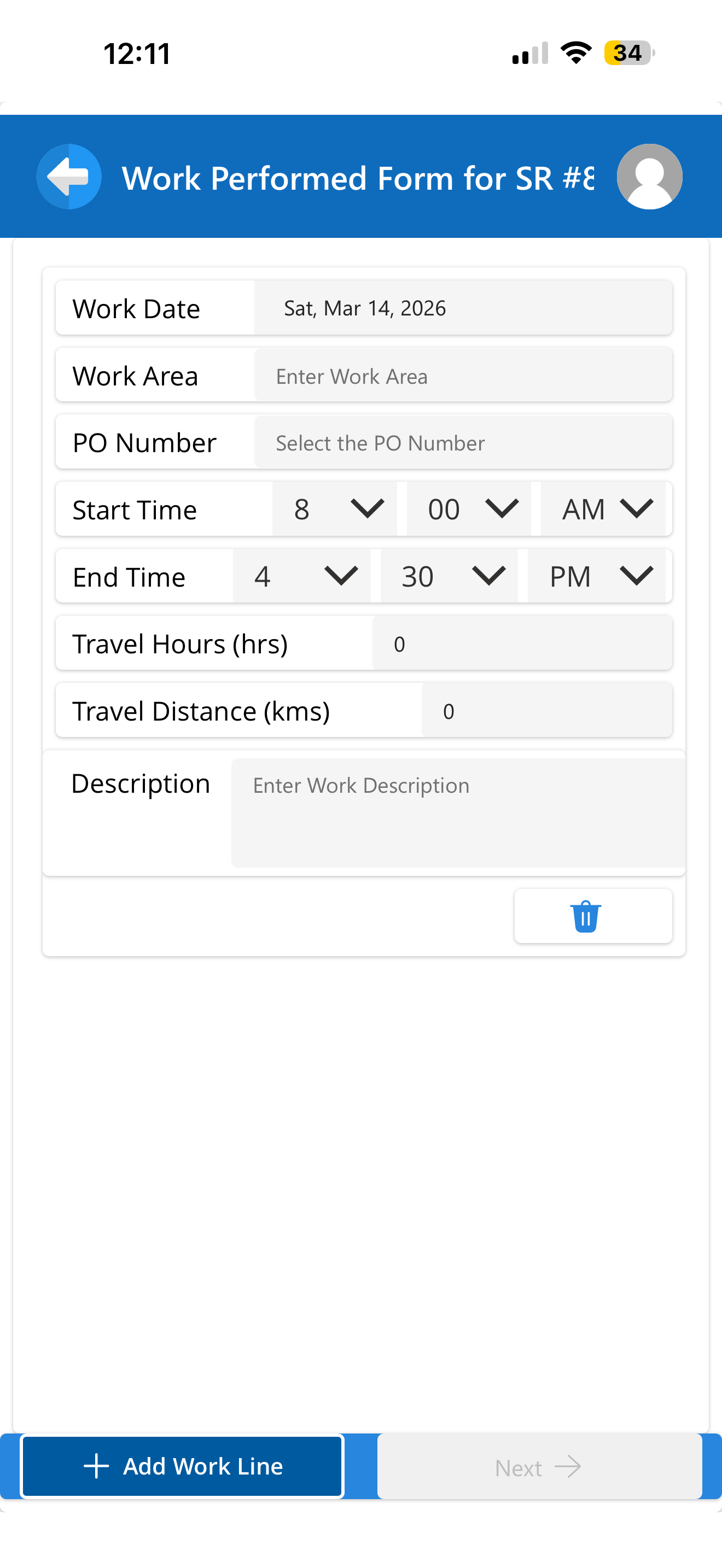This screenshot has width=722, height=1568.
Task: Select the PO Number field
Action: tap(463, 442)
